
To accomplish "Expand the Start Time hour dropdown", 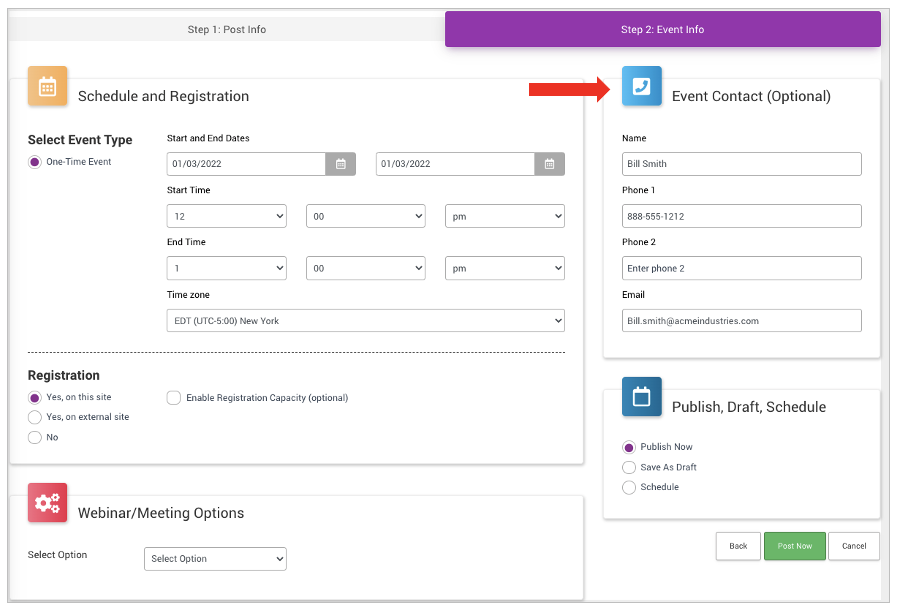I will [x=226, y=216].
